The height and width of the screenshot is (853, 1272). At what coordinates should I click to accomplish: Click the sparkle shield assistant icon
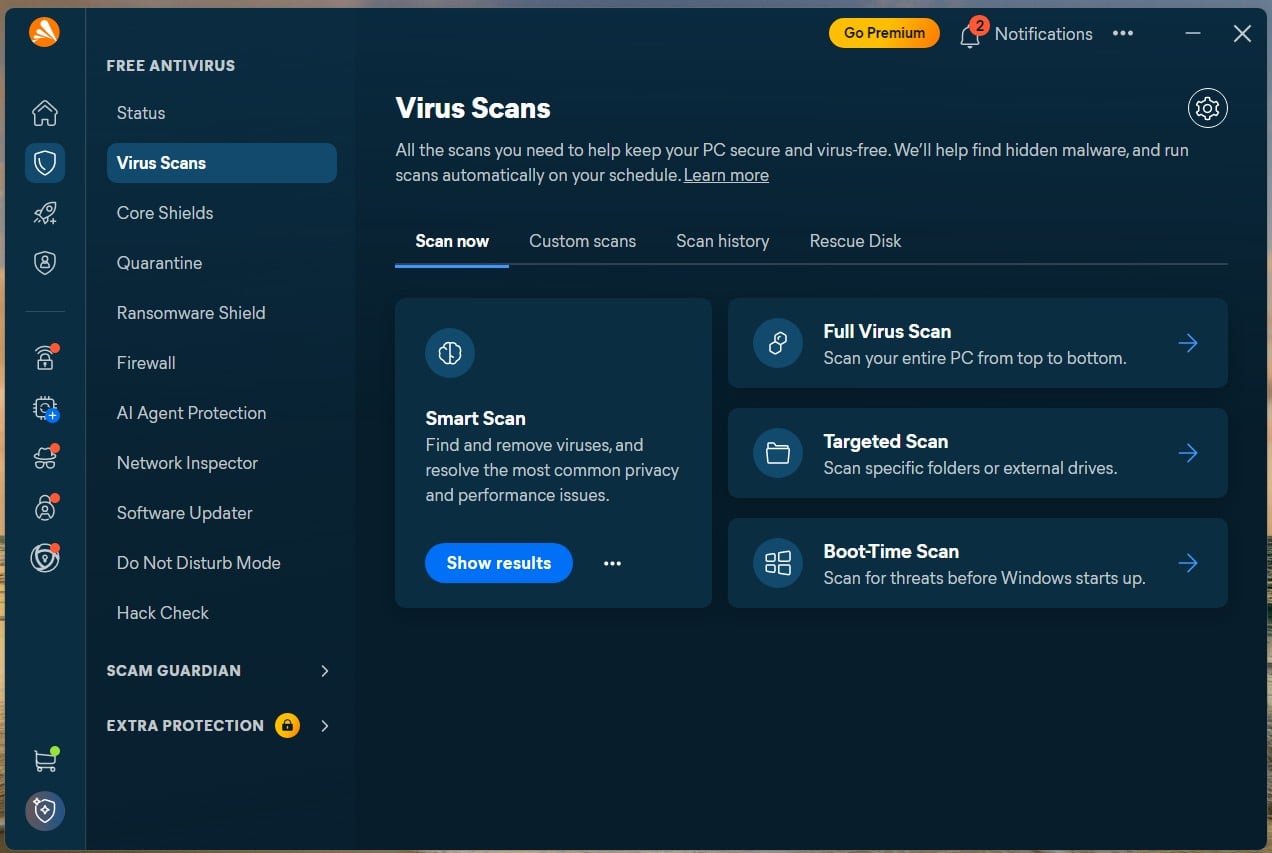[45, 811]
